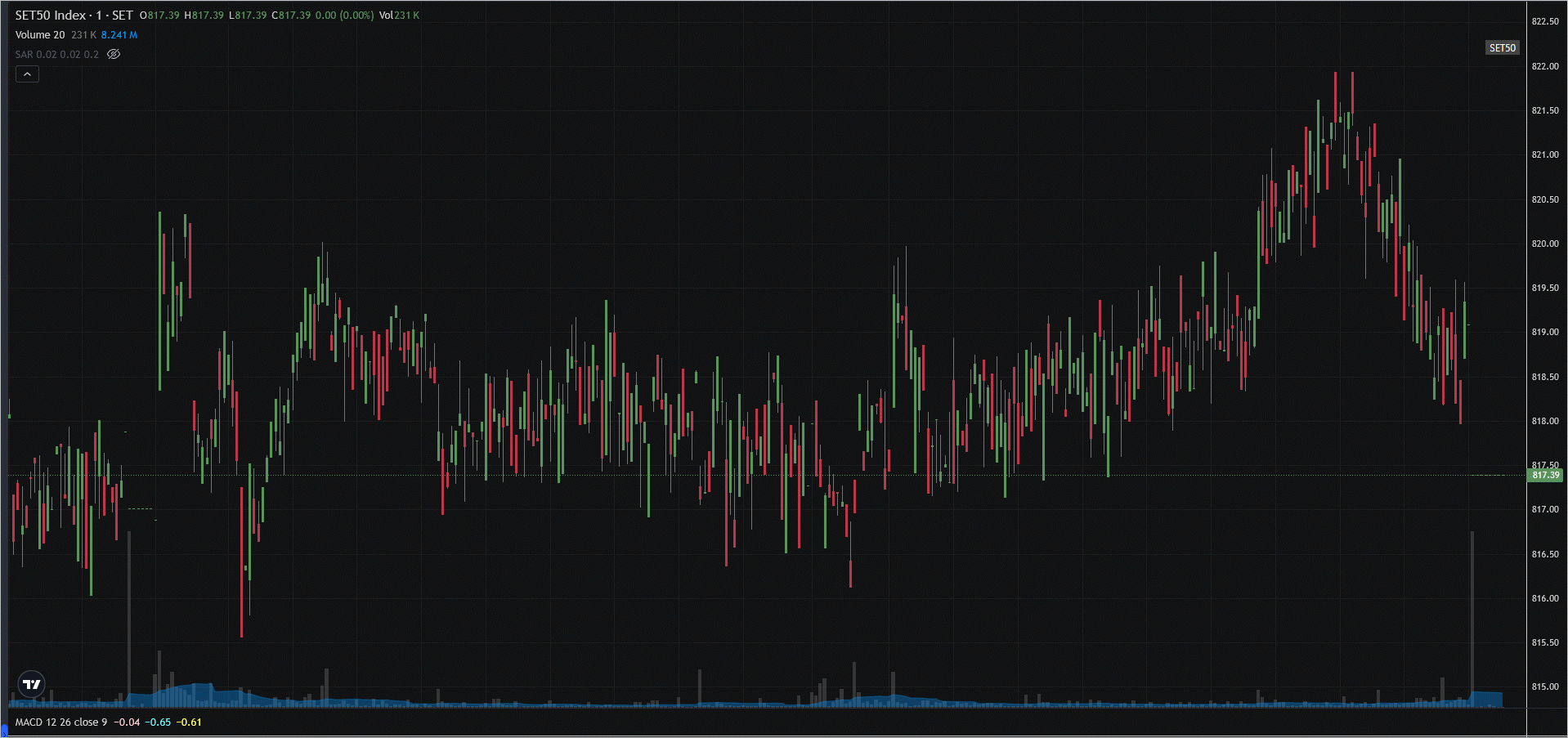The image size is (1568, 738).
Task: Click the signal value −0.61
Action: pos(189,722)
